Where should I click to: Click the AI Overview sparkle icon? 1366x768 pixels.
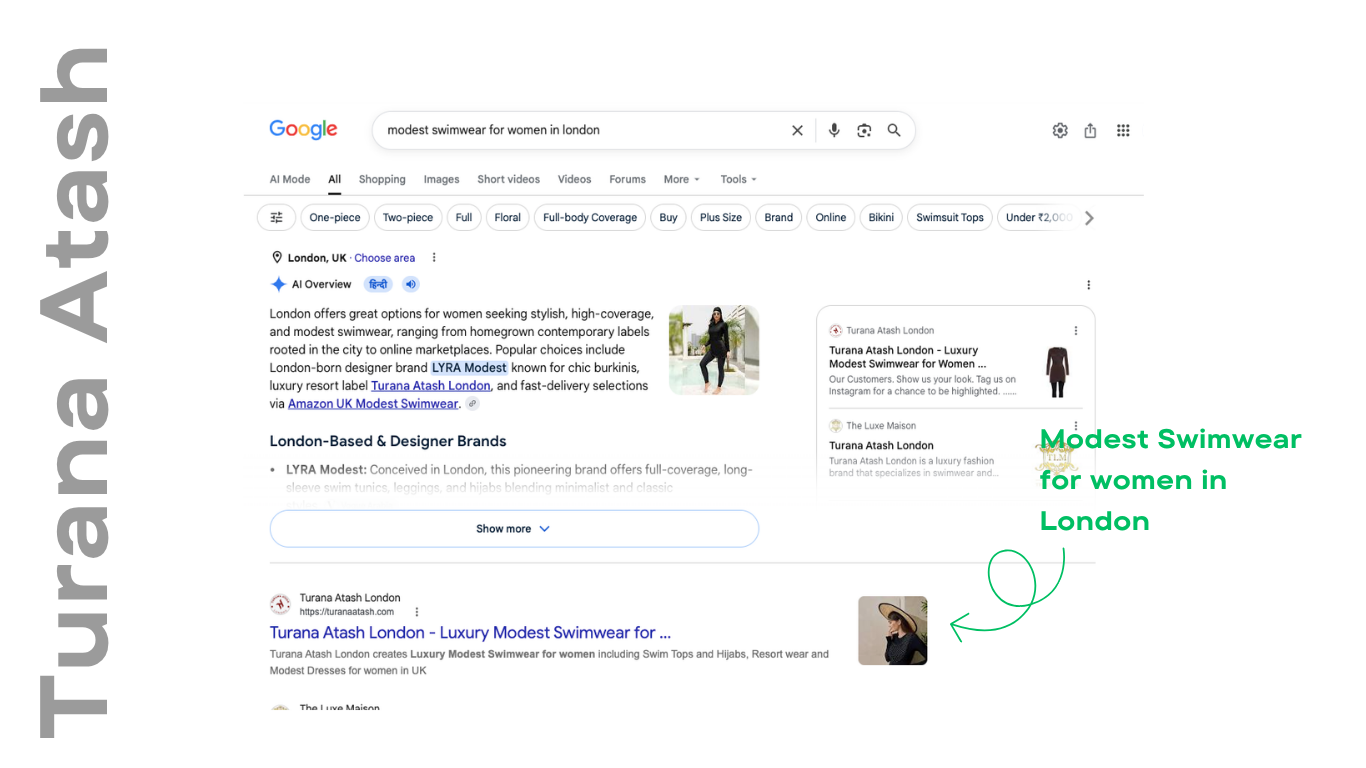tap(278, 284)
